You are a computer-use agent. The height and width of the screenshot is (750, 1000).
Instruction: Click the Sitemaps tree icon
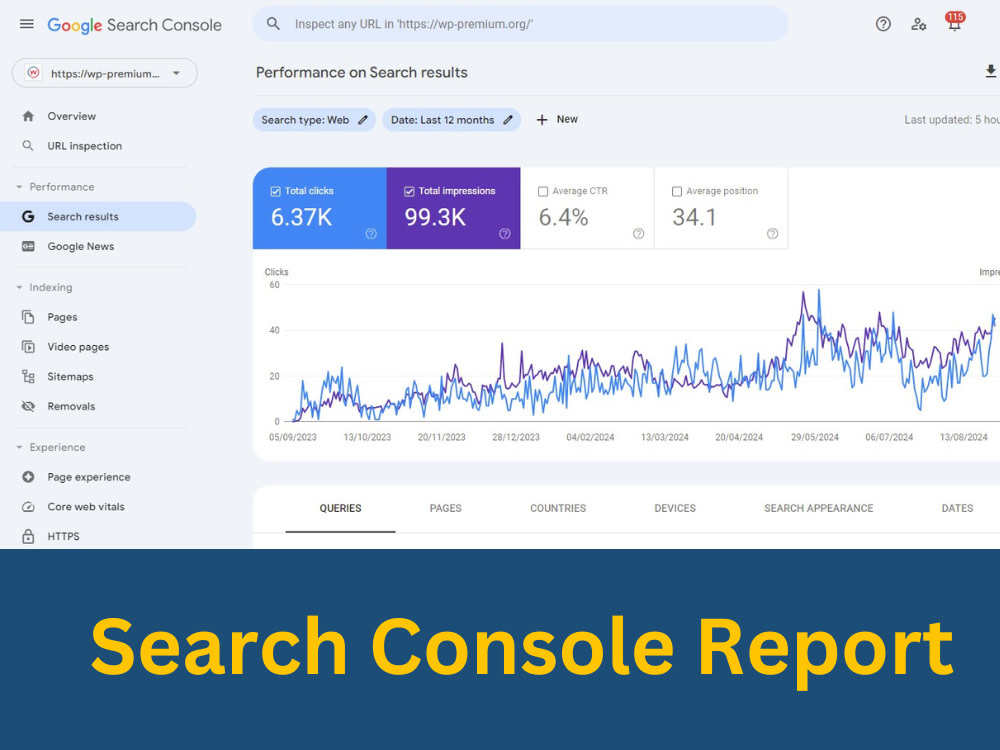[x=28, y=376]
